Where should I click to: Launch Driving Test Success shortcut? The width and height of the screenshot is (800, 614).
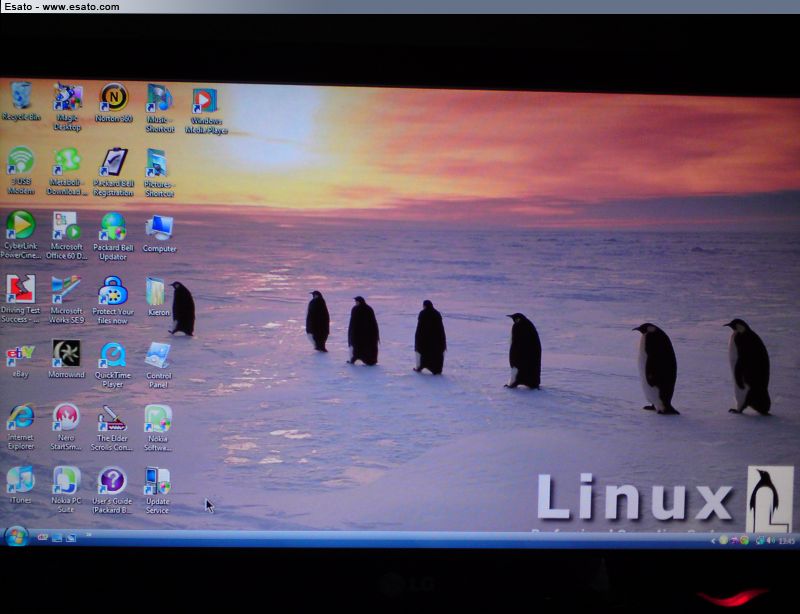pos(20,299)
